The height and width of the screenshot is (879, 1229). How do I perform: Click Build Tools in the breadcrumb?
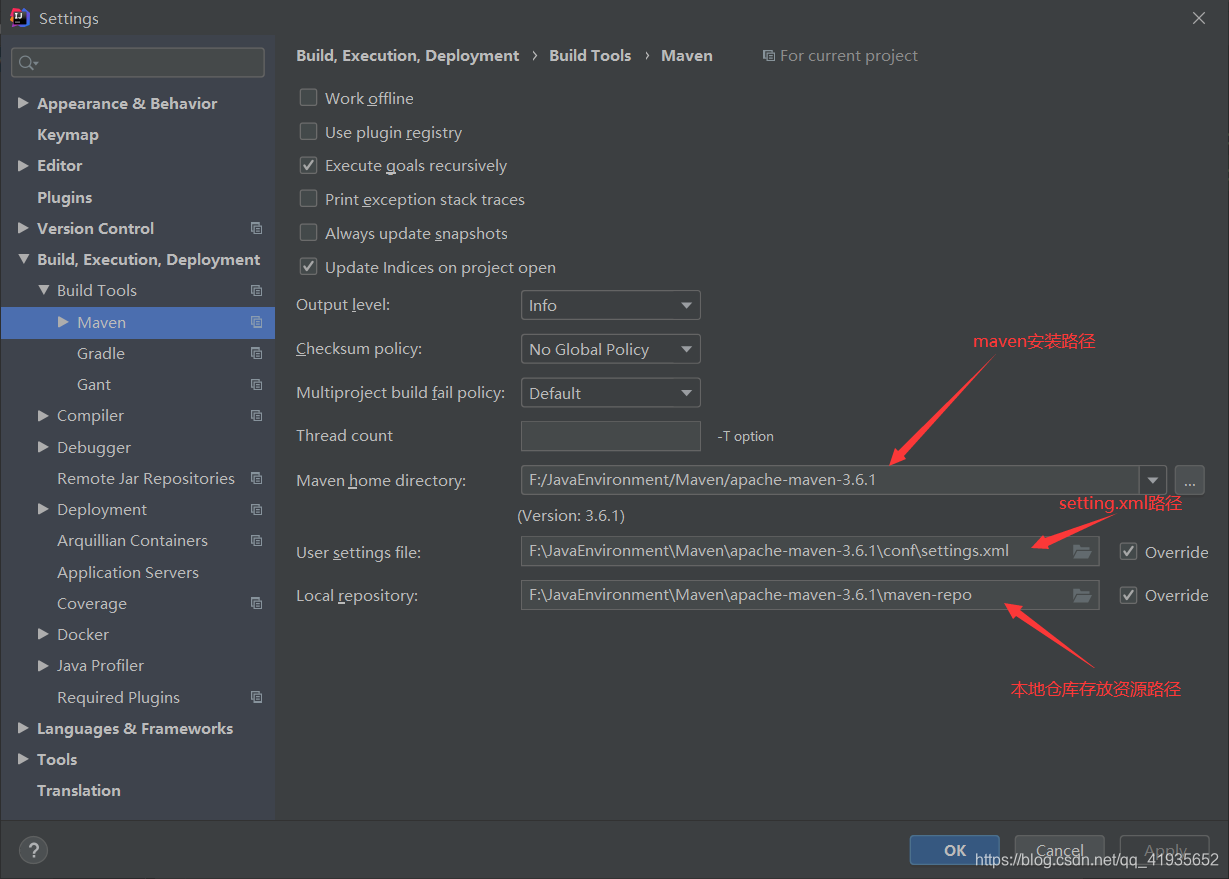click(590, 56)
